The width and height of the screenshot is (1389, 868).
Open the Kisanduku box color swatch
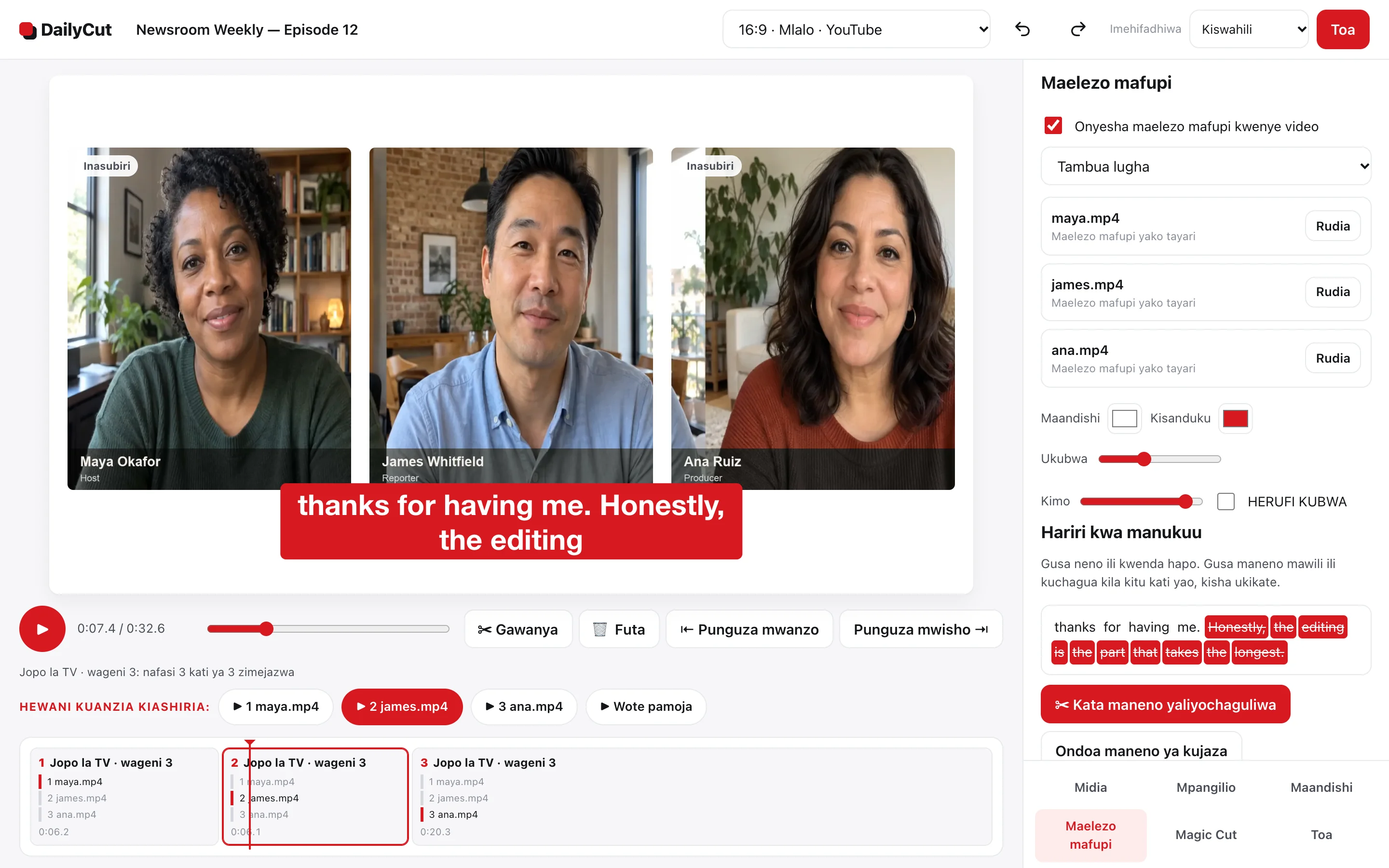[x=1235, y=419]
